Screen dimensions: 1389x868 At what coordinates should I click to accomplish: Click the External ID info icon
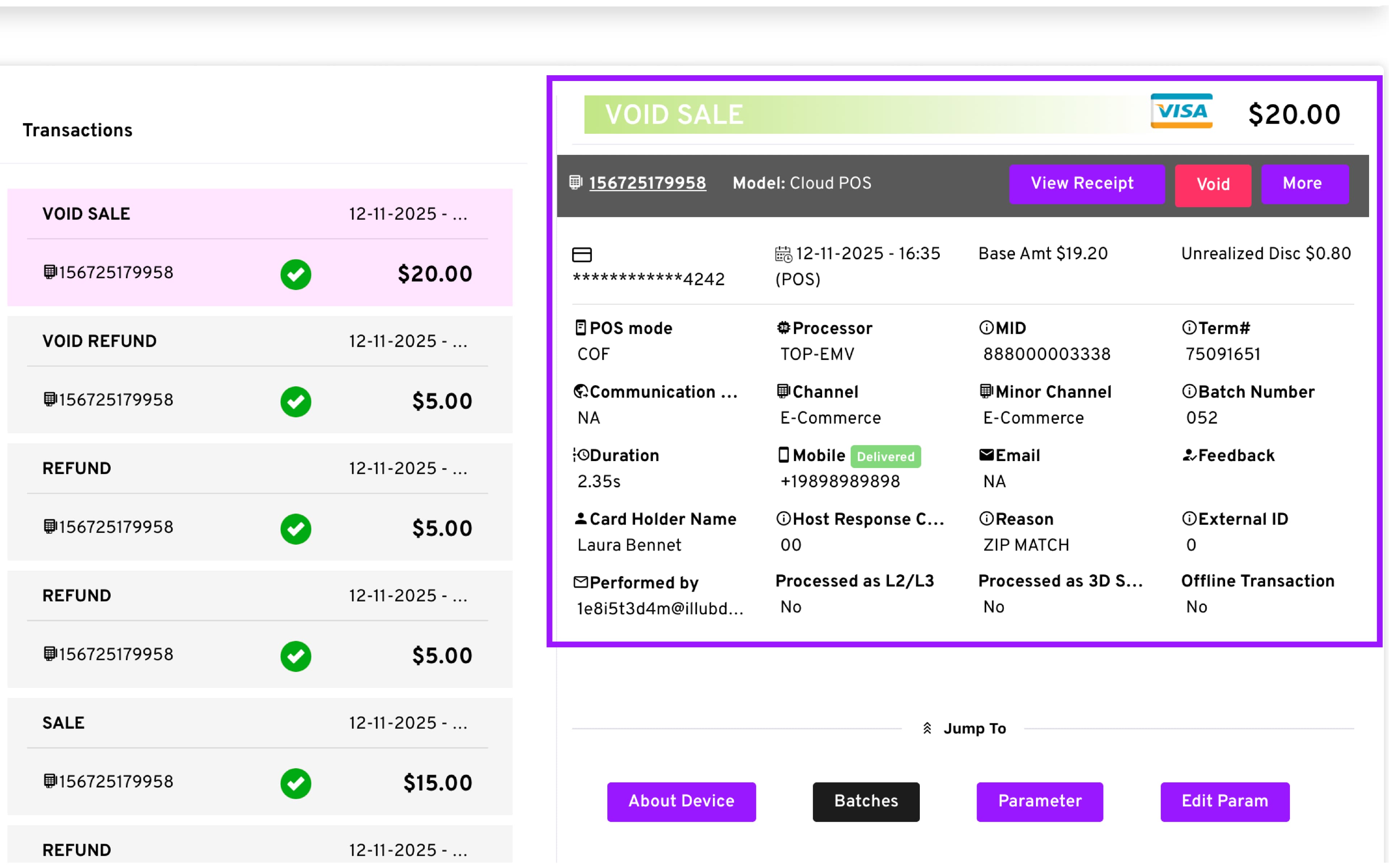pyautogui.click(x=1189, y=519)
